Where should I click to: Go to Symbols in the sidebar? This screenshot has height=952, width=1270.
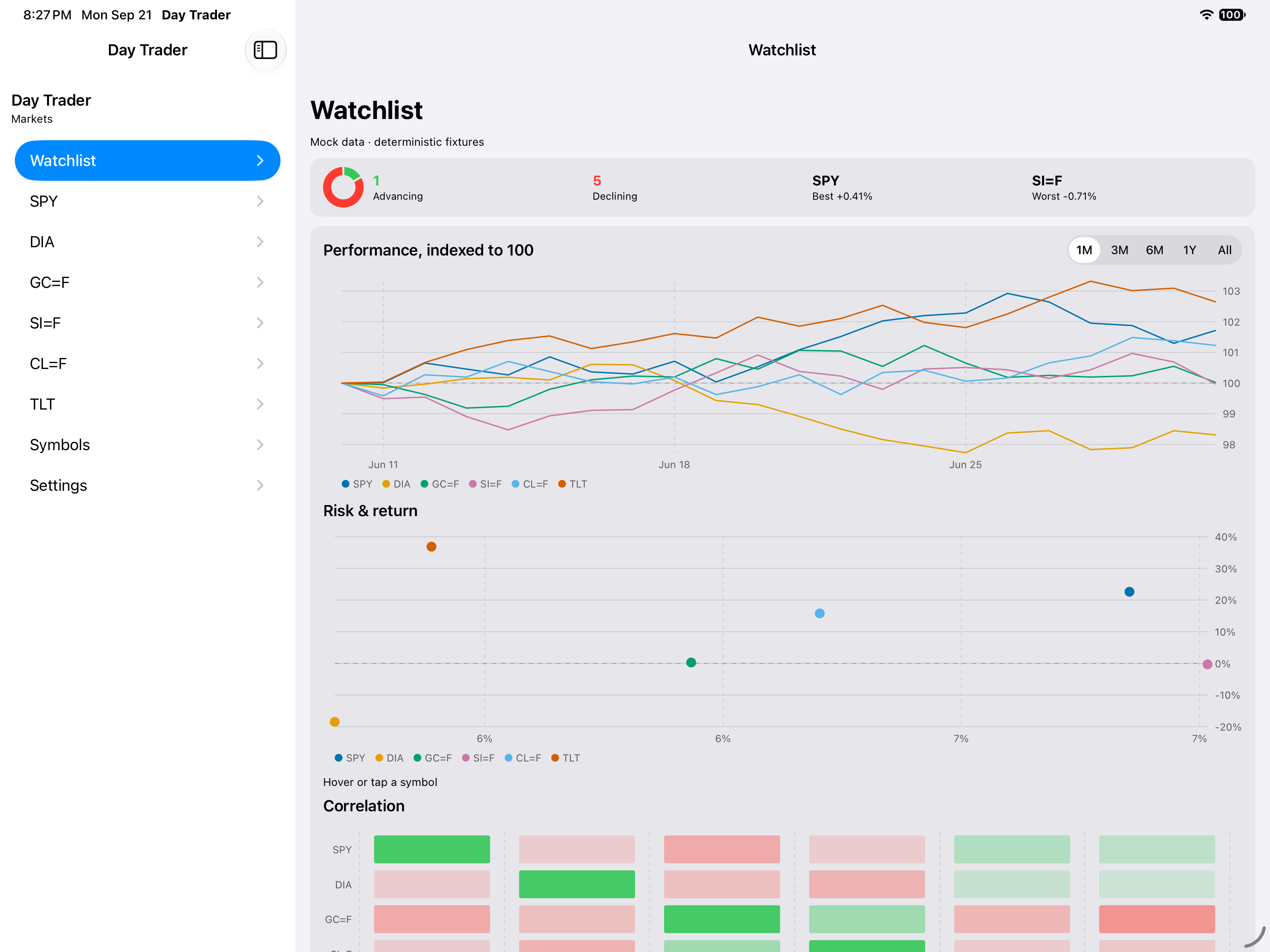[x=148, y=445]
